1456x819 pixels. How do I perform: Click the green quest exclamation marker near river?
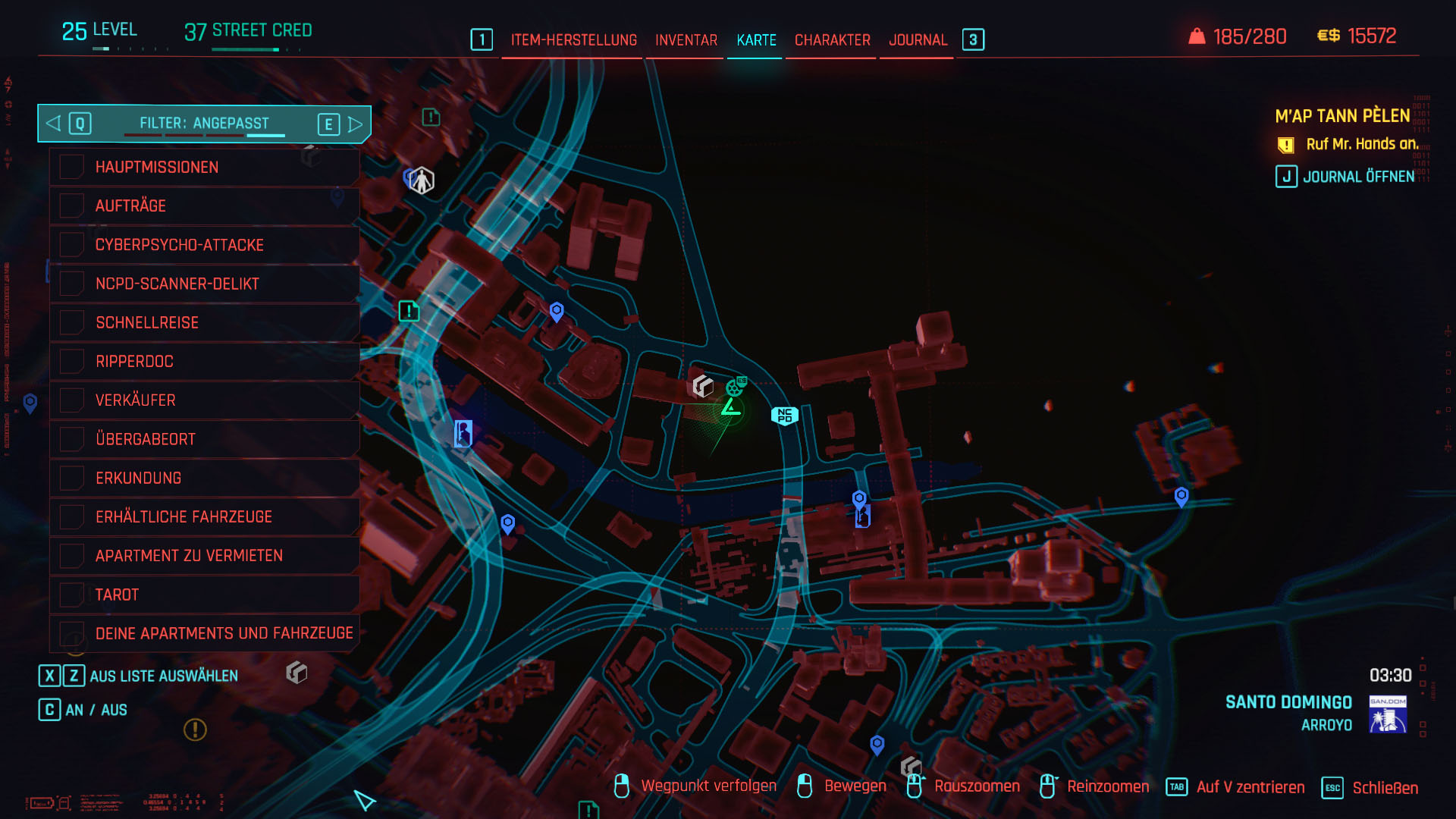click(409, 310)
